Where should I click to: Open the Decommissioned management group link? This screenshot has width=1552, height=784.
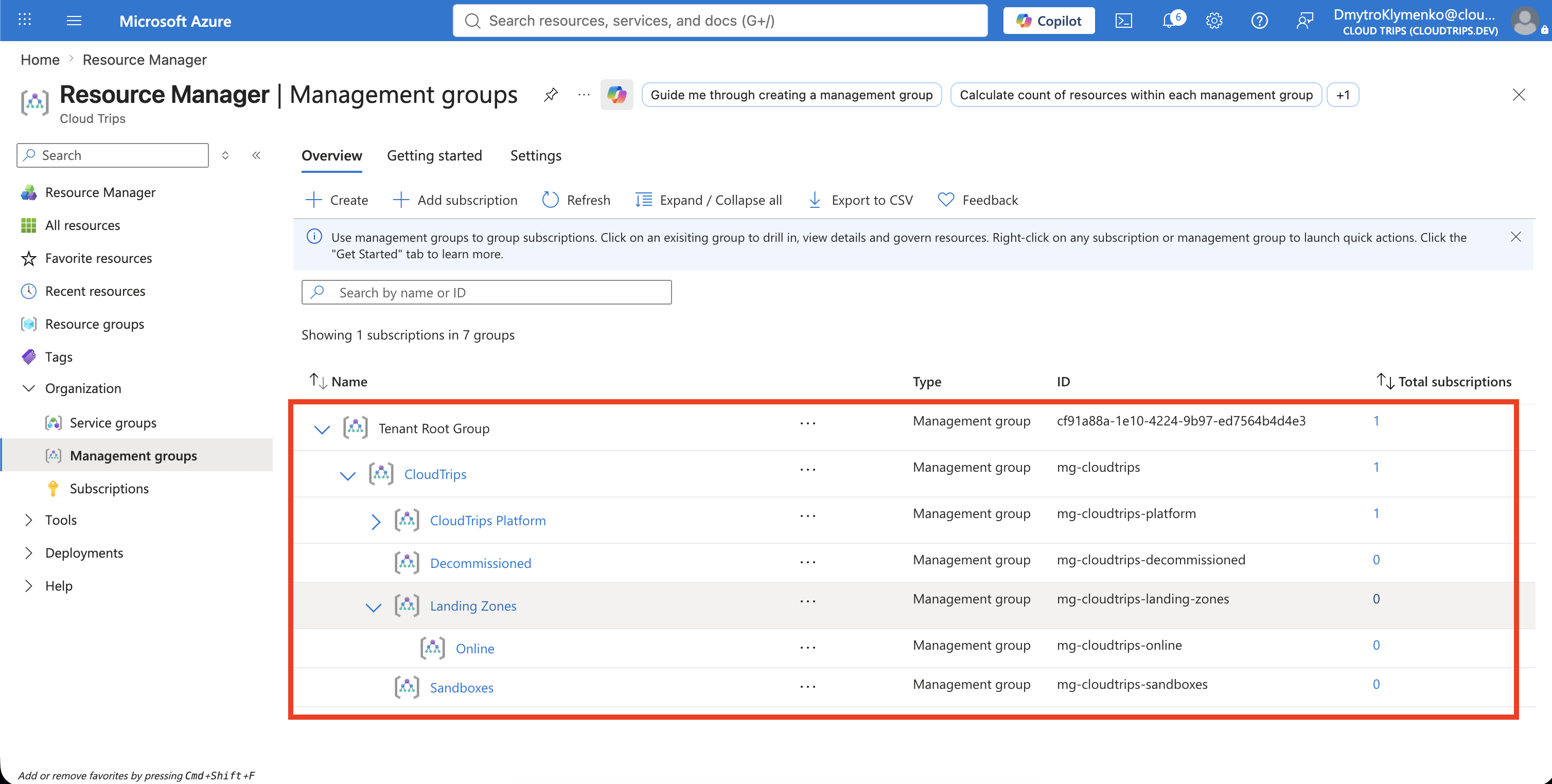coord(480,563)
